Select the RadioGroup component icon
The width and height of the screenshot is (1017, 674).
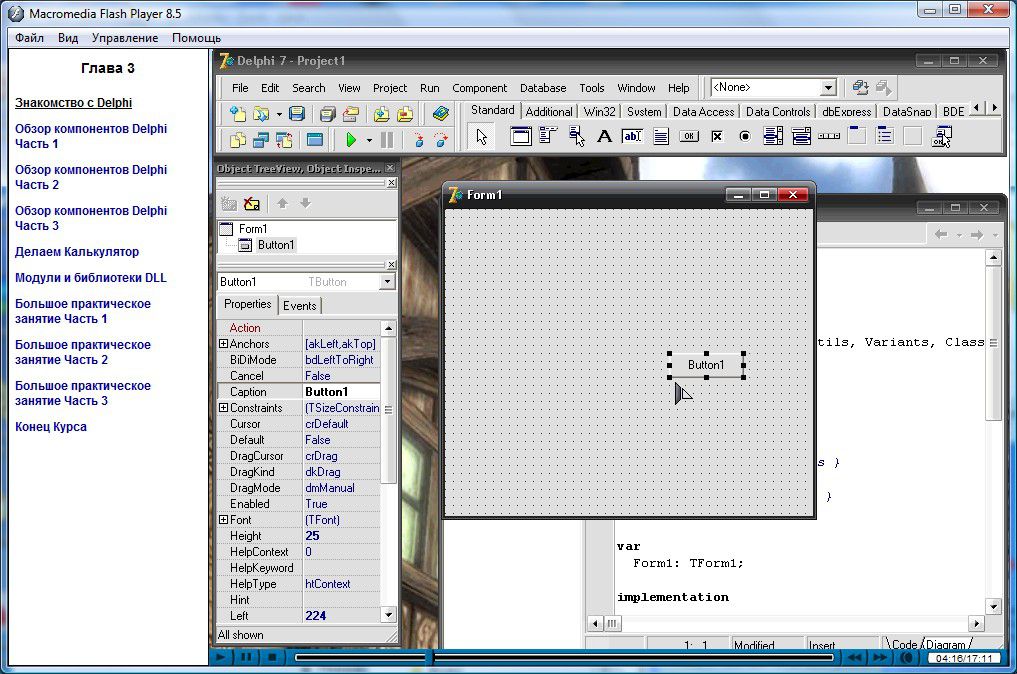[885, 136]
